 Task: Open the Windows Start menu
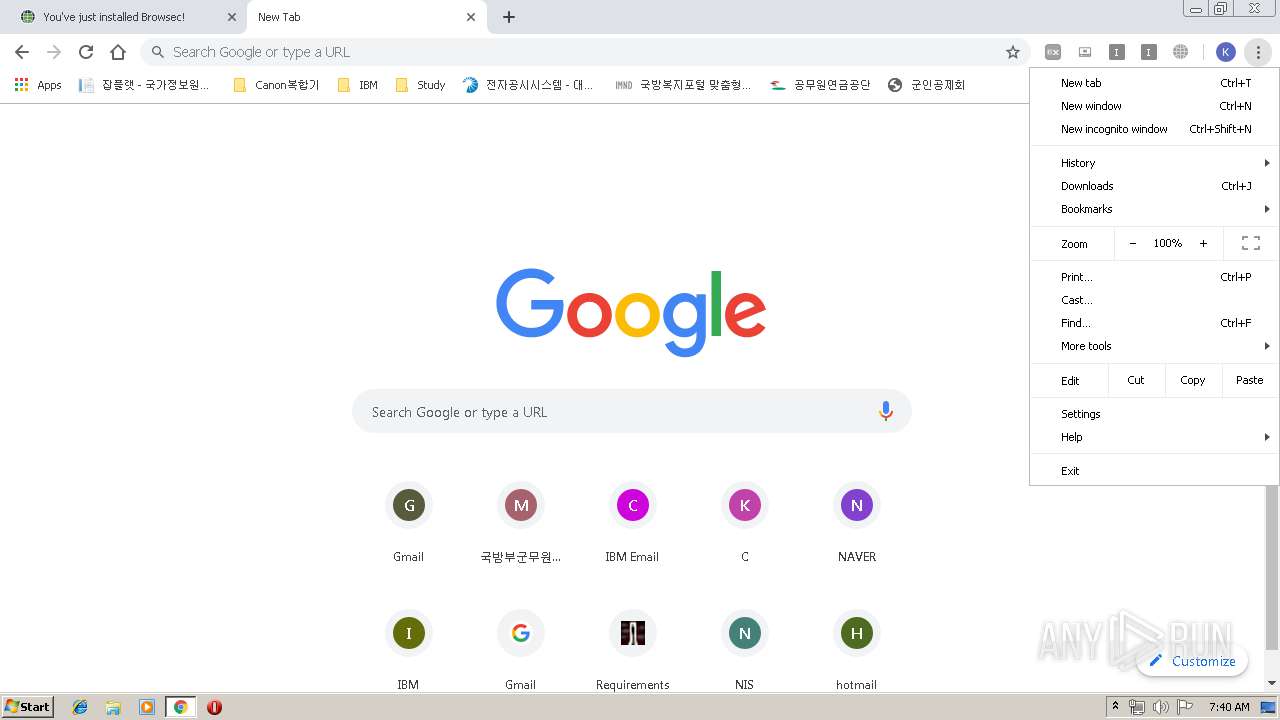pyautogui.click(x=27, y=707)
